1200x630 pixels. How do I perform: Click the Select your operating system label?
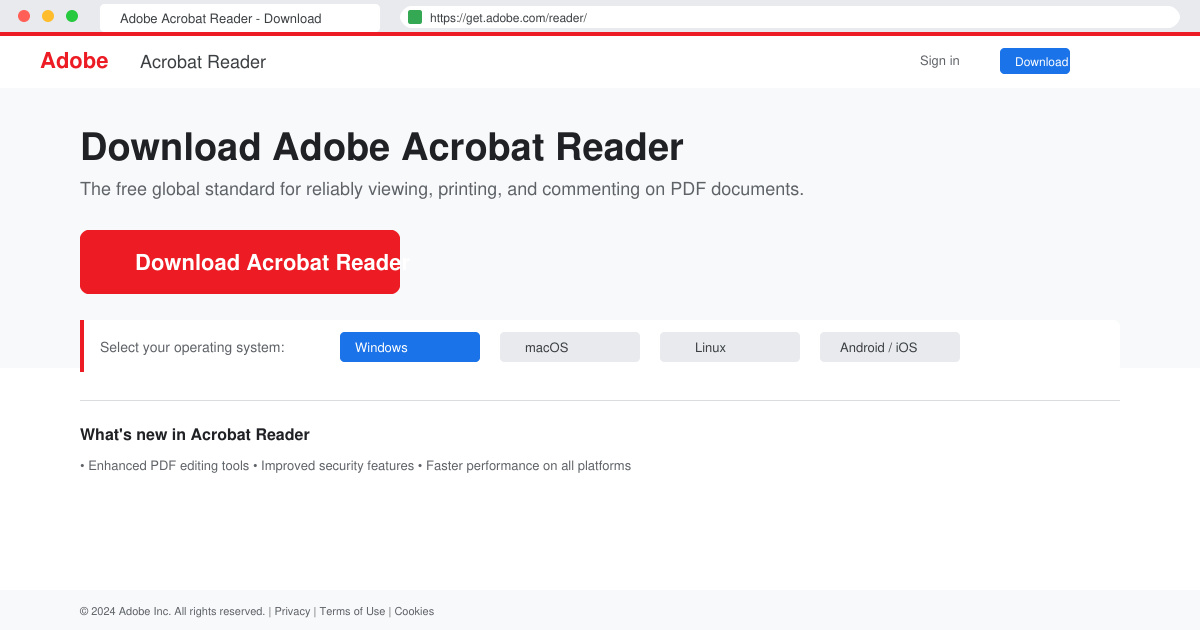click(192, 347)
